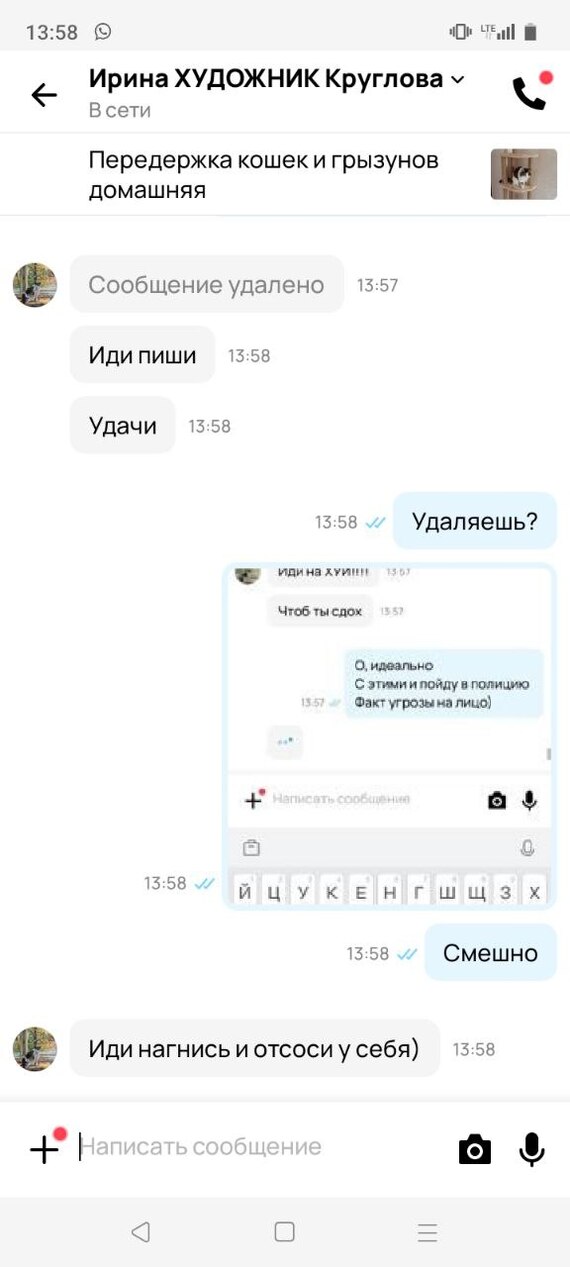The image size is (570, 1267).
Task: Tap the Удачи message bubble
Action: 123,426
